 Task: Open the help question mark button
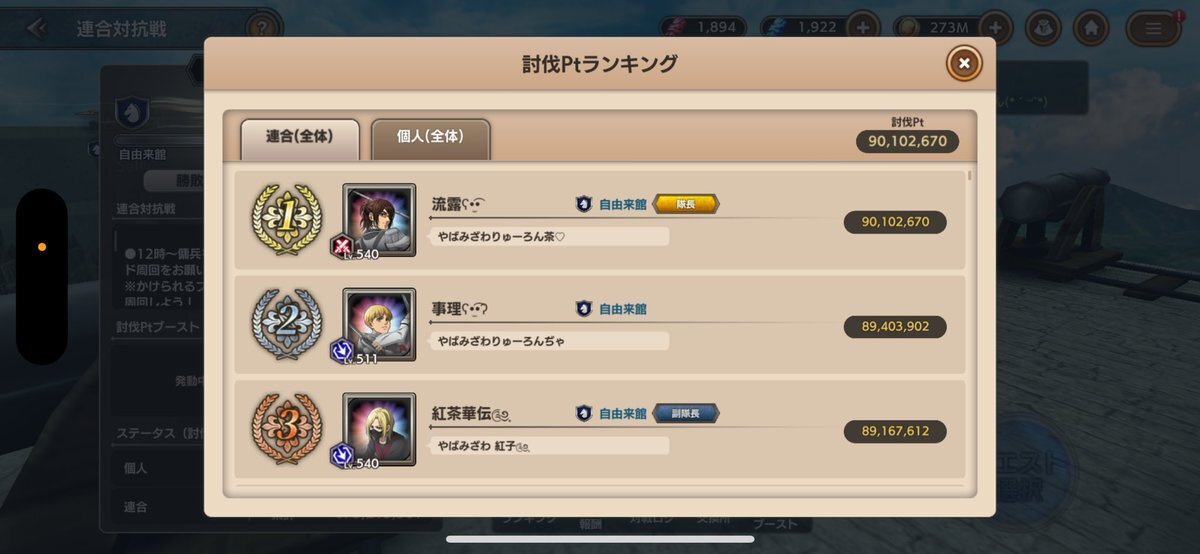[263, 27]
